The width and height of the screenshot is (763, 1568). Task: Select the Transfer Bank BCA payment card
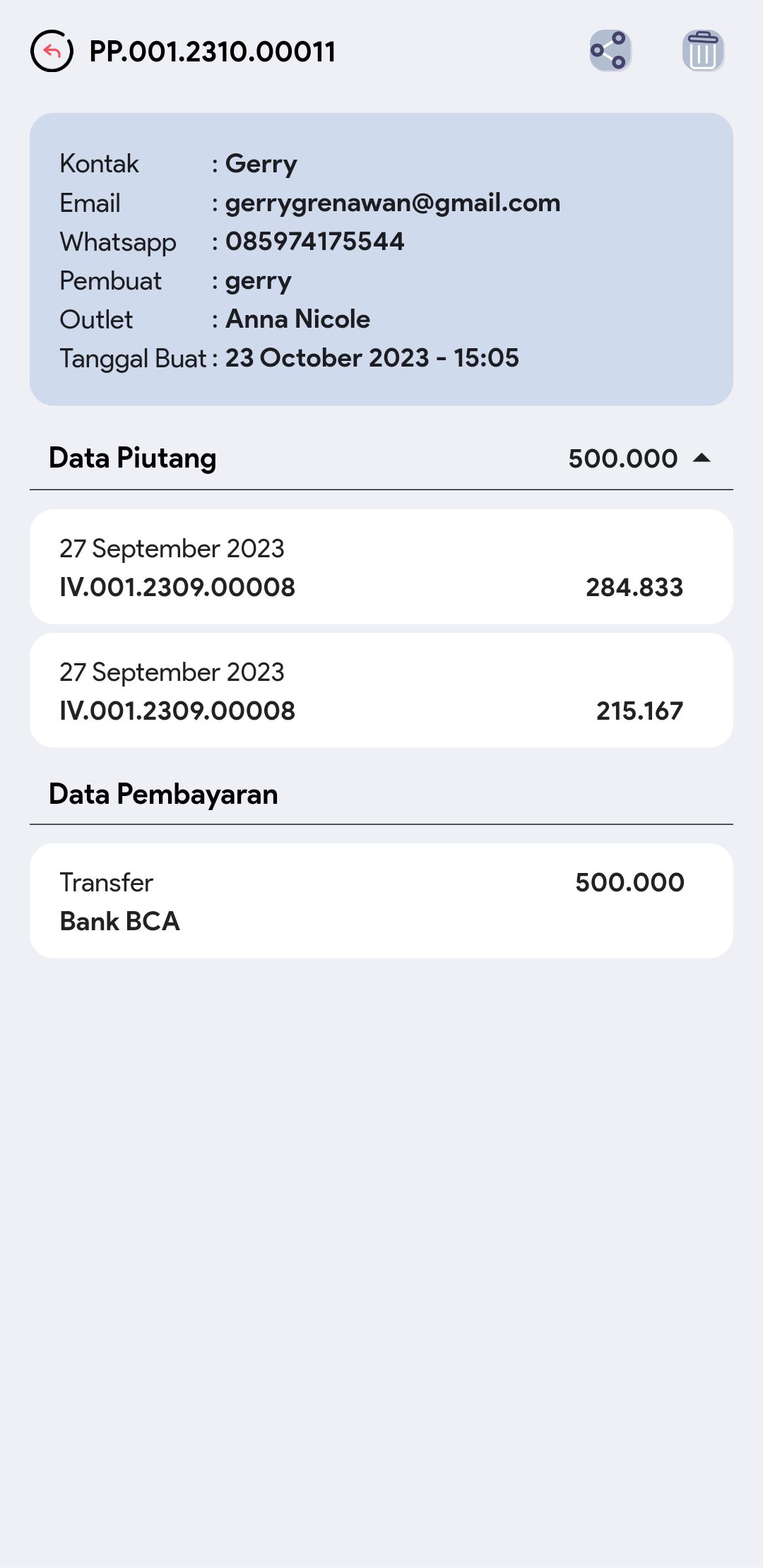tap(381, 901)
